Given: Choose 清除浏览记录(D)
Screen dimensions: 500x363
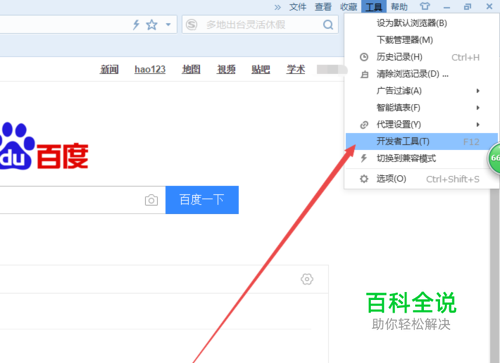Looking at the screenshot, I should 421,74.
